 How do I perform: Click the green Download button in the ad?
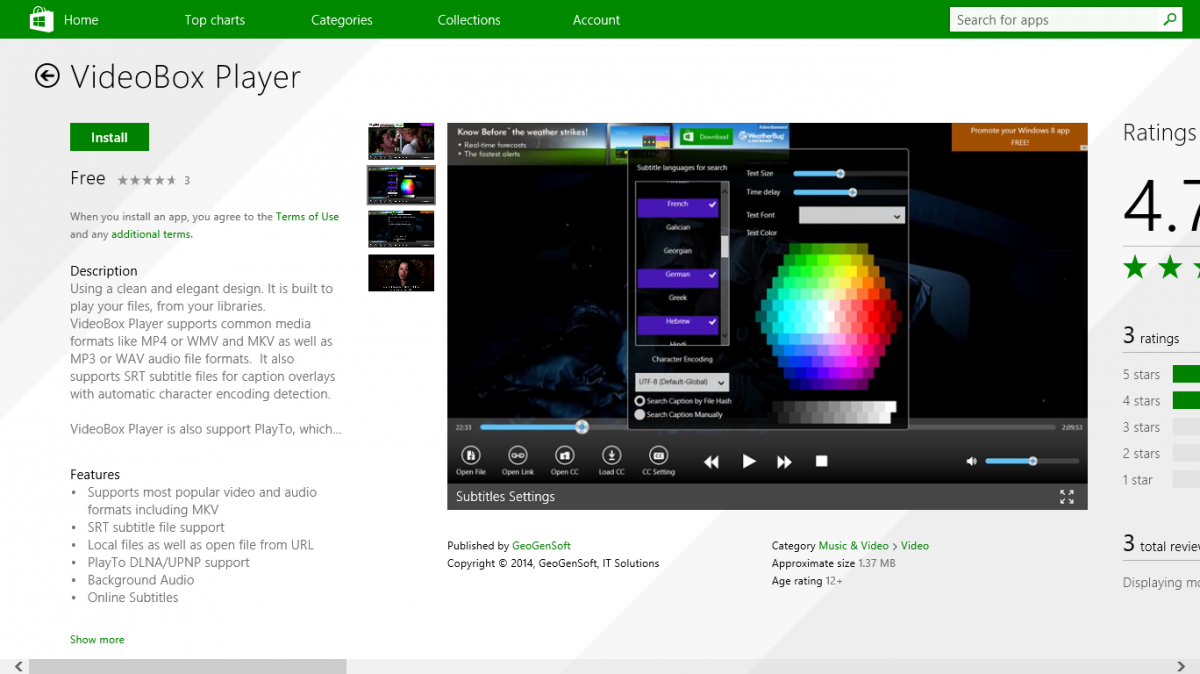[x=706, y=136]
